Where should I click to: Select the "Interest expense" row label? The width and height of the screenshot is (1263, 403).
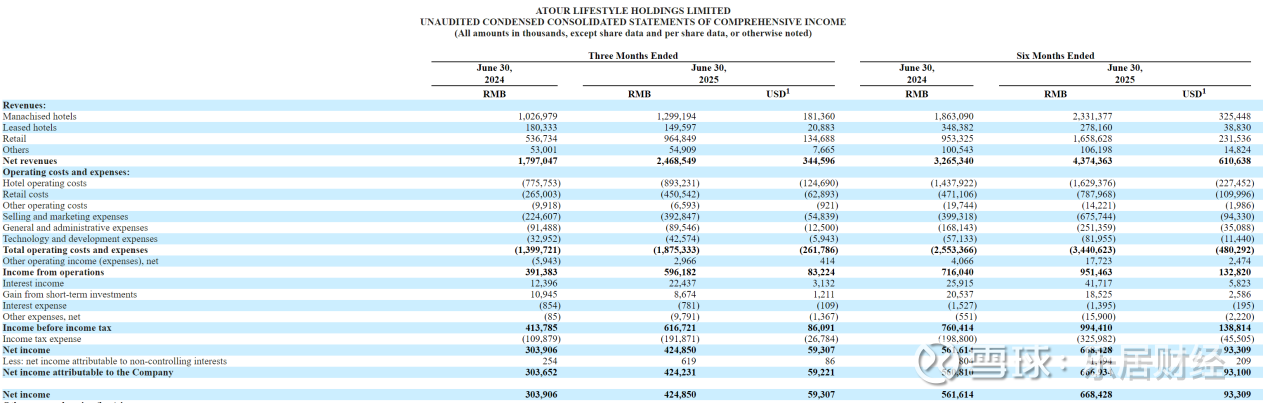click(x=35, y=306)
